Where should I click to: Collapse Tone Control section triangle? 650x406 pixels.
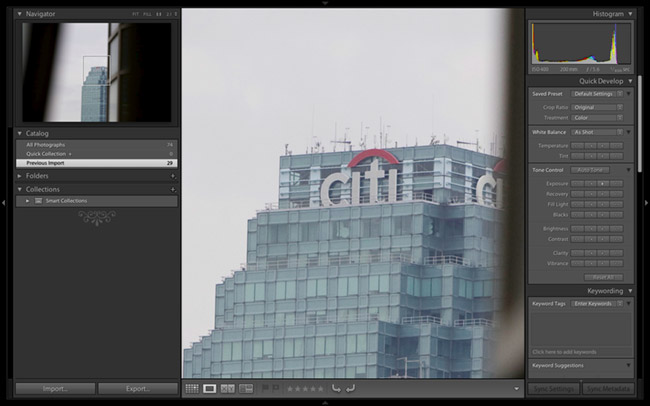pos(629,170)
